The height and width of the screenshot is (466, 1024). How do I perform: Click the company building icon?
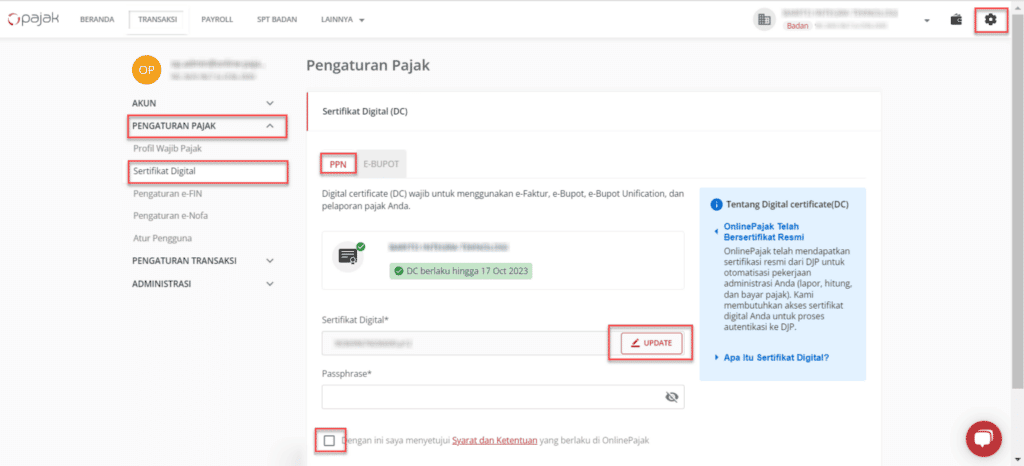tap(763, 20)
